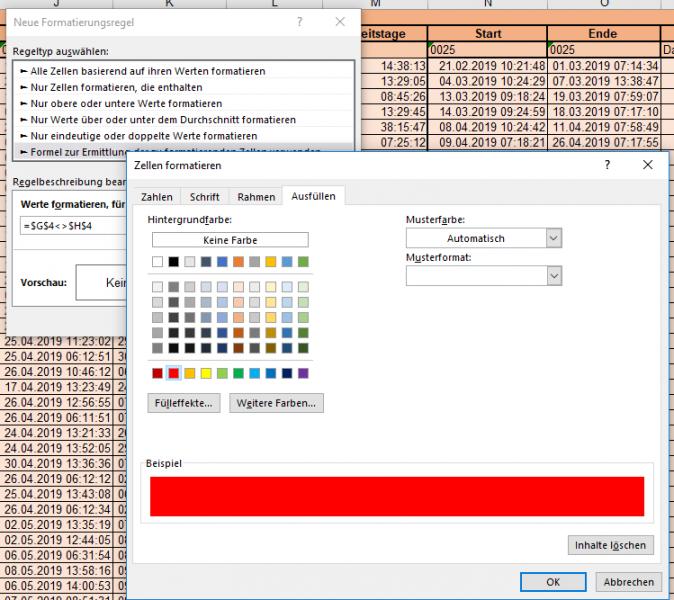
Task: Click help icon in Neue Formatierungsregel dialog
Action: point(300,21)
